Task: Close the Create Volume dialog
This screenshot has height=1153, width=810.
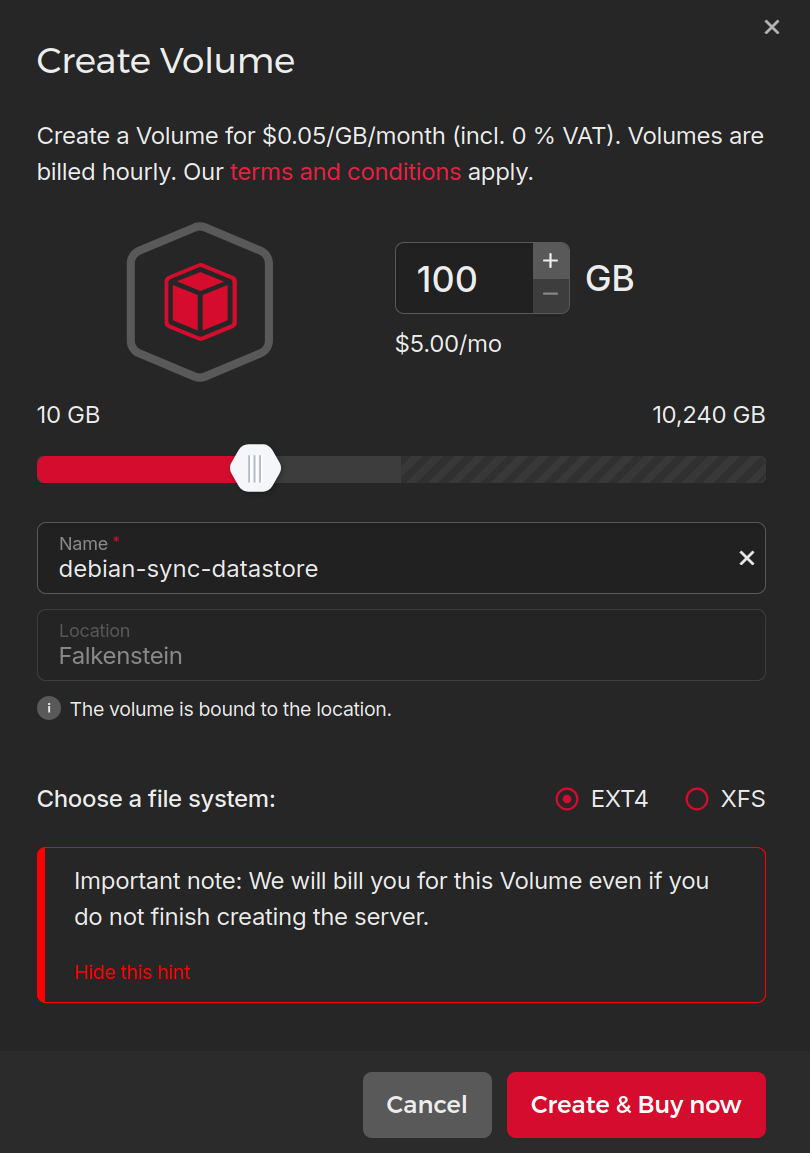Action: pos(771,28)
